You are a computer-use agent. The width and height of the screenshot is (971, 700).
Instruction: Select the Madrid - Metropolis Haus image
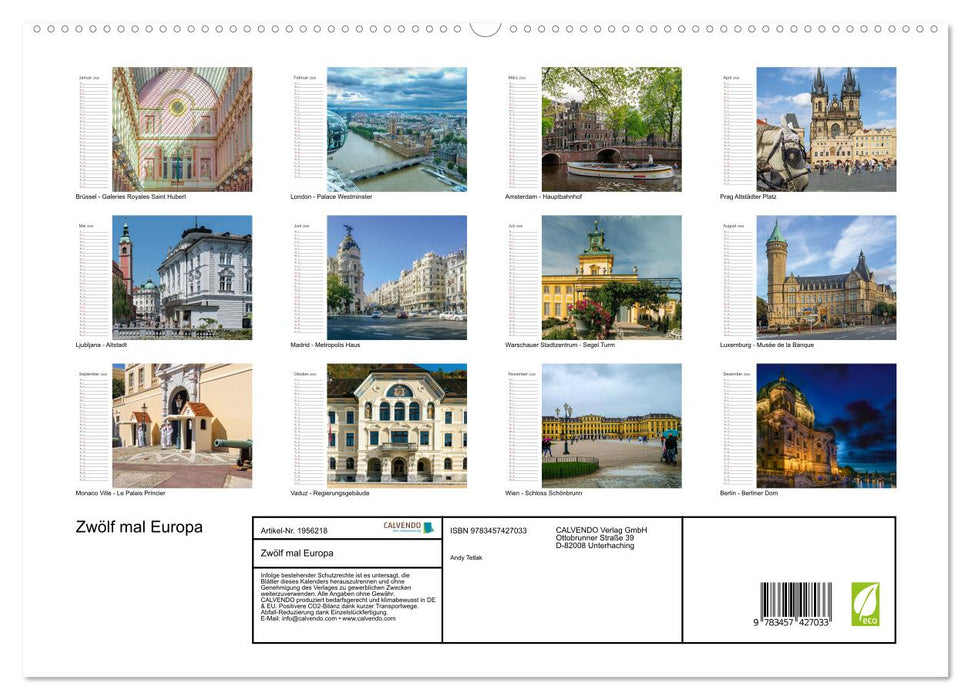click(398, 276)
